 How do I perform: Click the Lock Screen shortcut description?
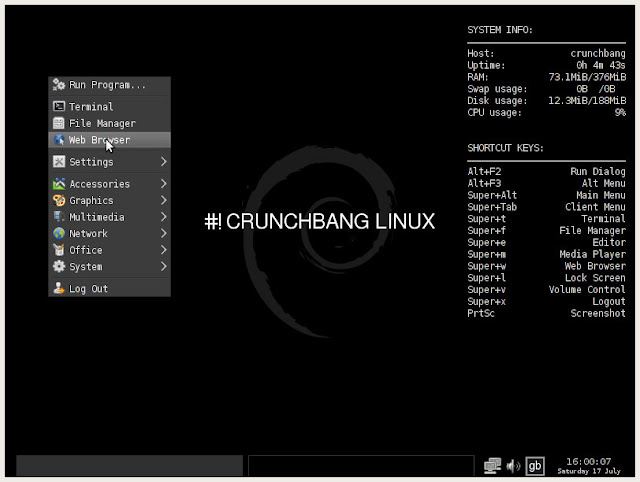pyautogui.click(x=595, y=278)
